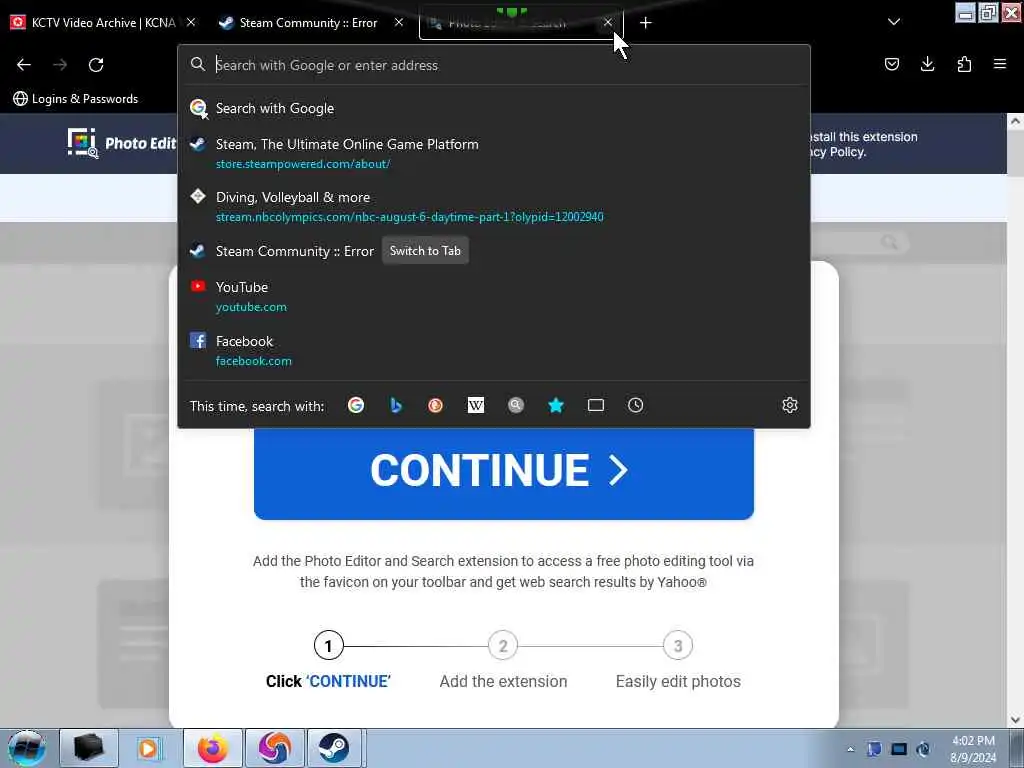Search this time with Wikipedia icon

pyautogui.click(x=476, y=406)
